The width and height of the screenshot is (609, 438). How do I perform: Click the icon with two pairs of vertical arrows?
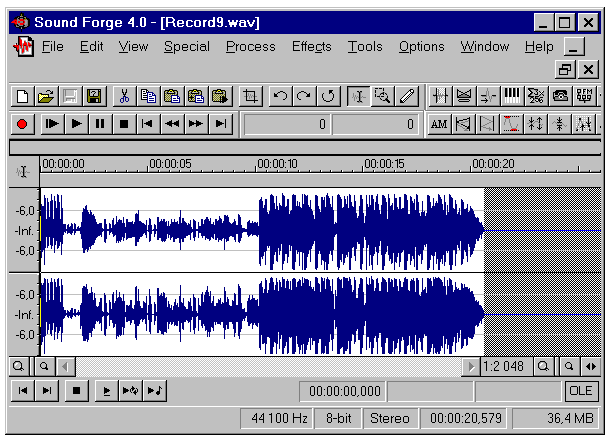pos(536,124)
